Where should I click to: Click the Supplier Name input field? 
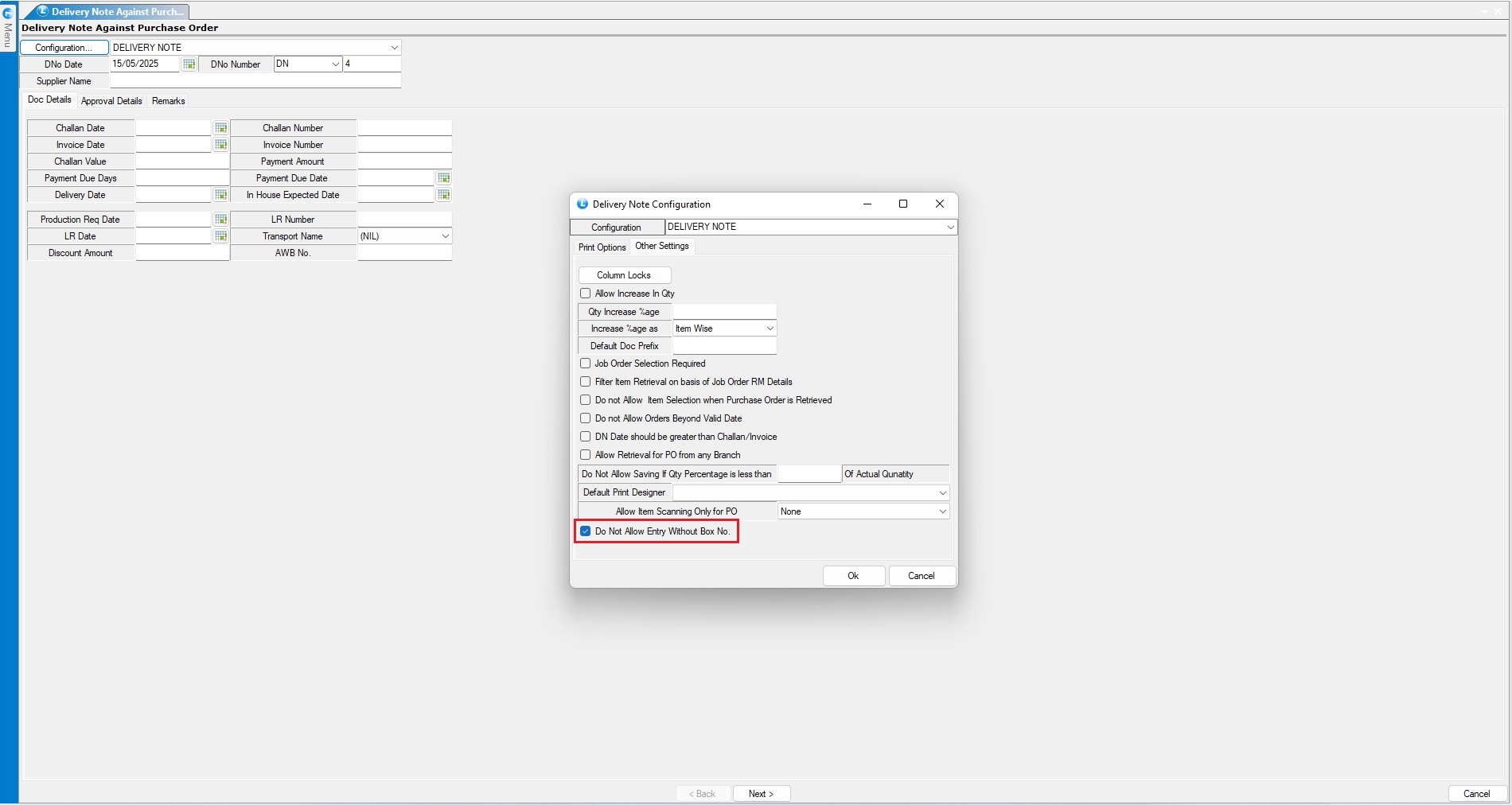pos(255,81)
